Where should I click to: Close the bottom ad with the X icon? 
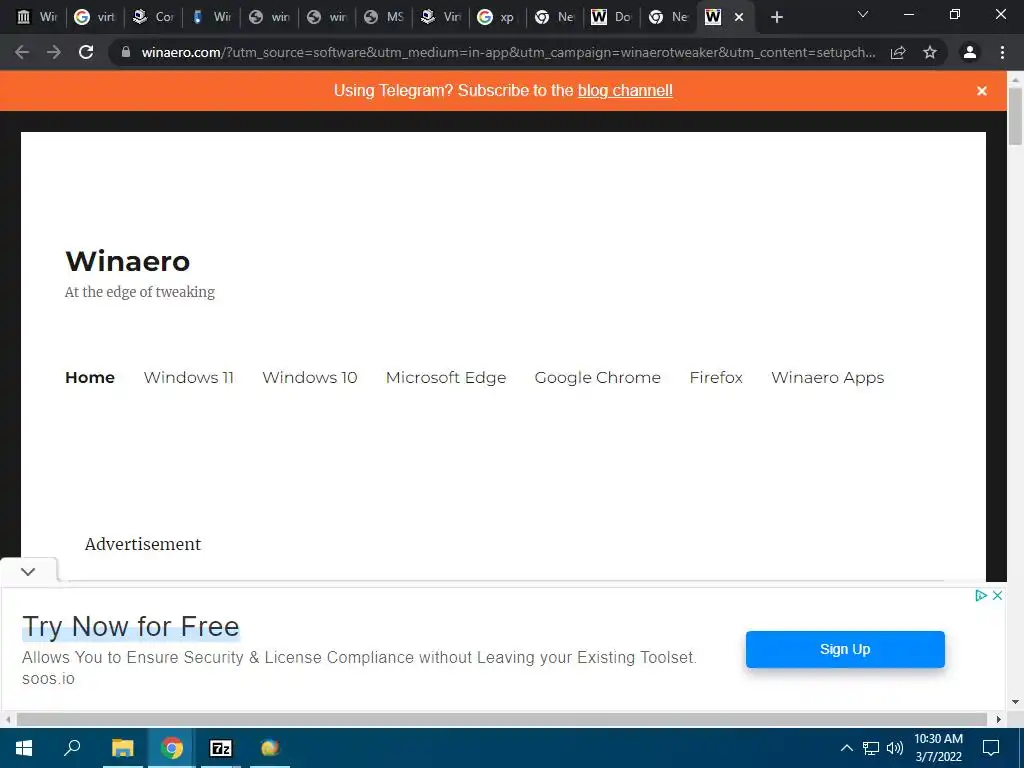pyautogui.click(x=997, y=595)
